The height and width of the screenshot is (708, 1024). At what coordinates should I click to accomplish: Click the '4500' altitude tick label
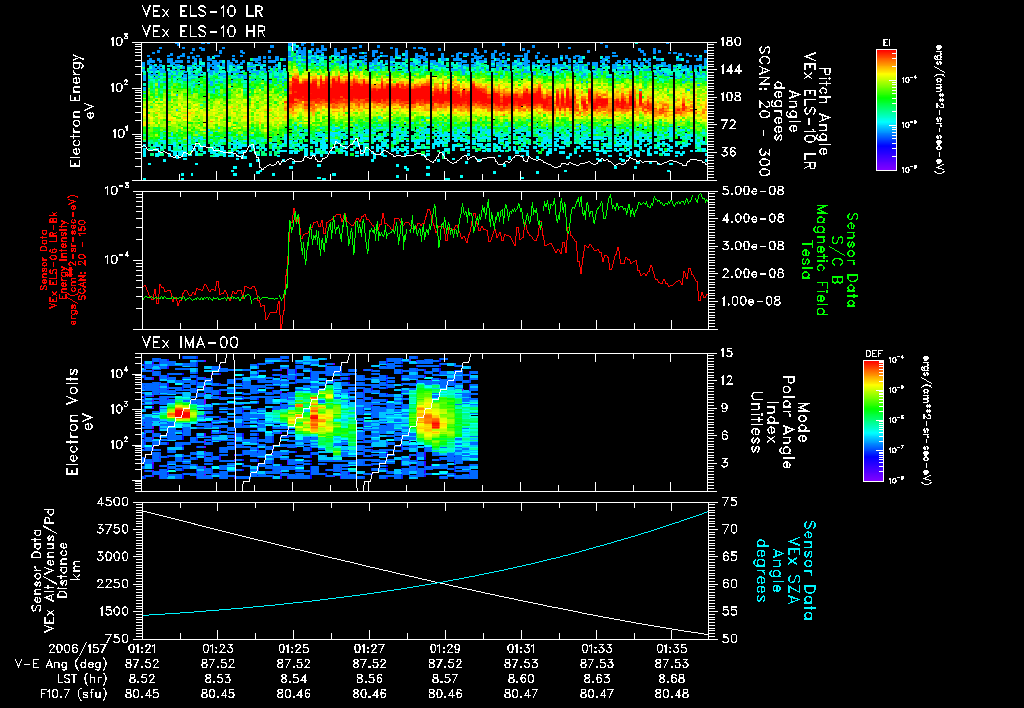pos(114,502)
